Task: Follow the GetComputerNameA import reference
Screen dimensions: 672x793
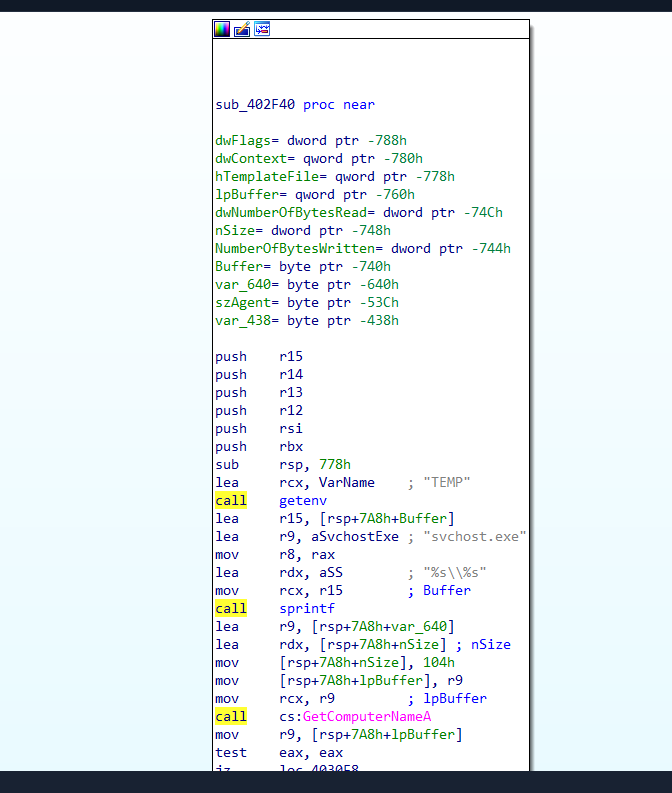Action: (x=367, y=717)
